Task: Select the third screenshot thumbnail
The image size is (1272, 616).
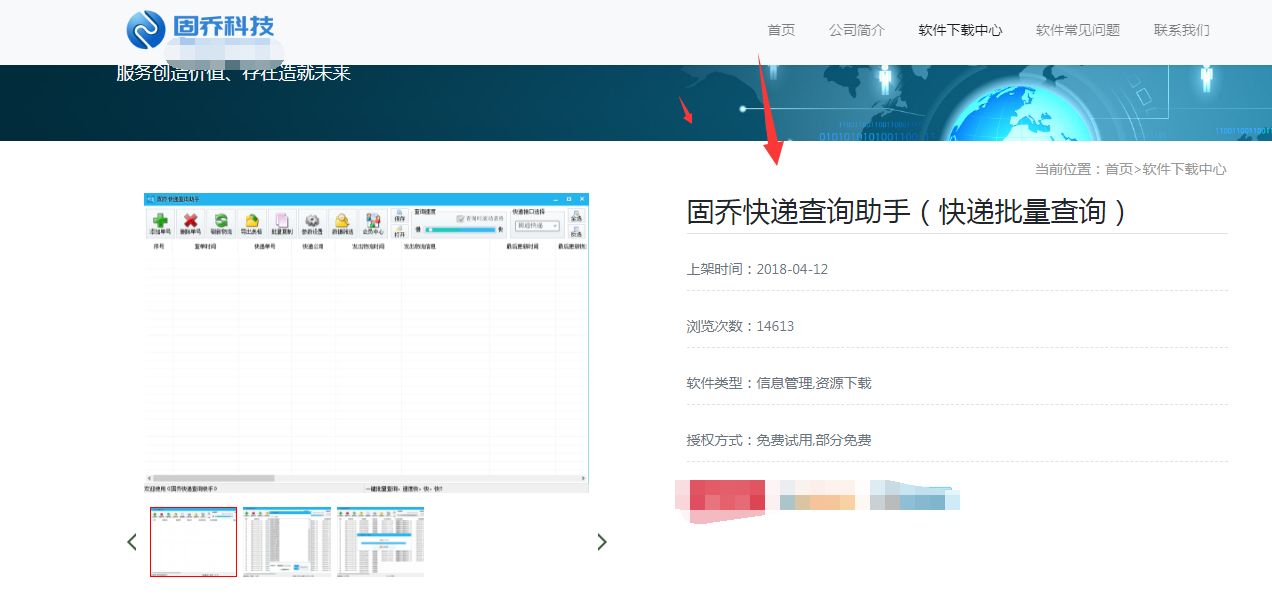Action: pyautogui.click(x=380, y=542)
